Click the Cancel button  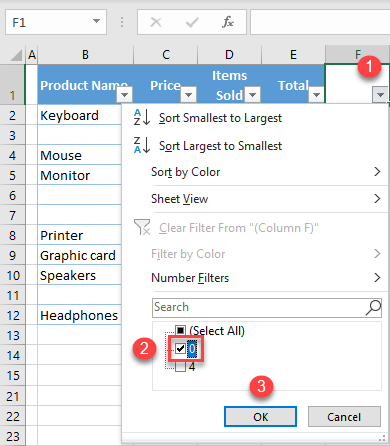tap(344, 417)
